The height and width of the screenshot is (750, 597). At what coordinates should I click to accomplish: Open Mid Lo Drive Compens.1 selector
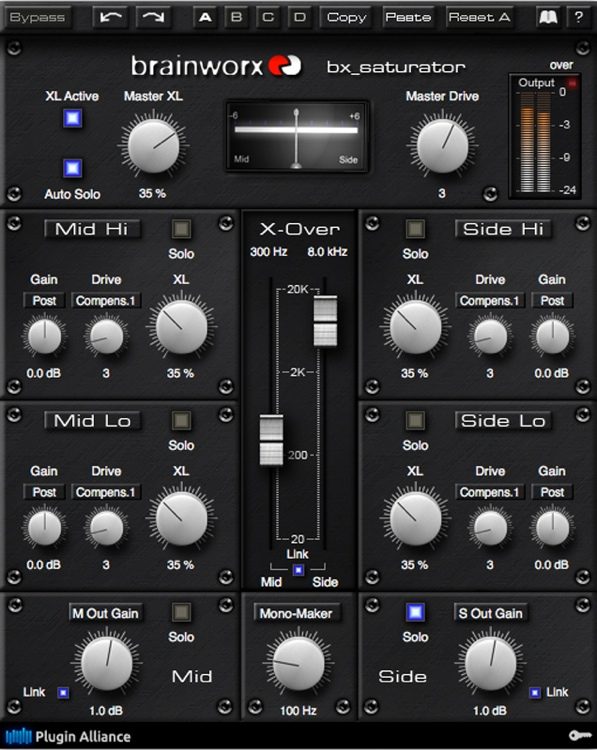tap(106, 492)
